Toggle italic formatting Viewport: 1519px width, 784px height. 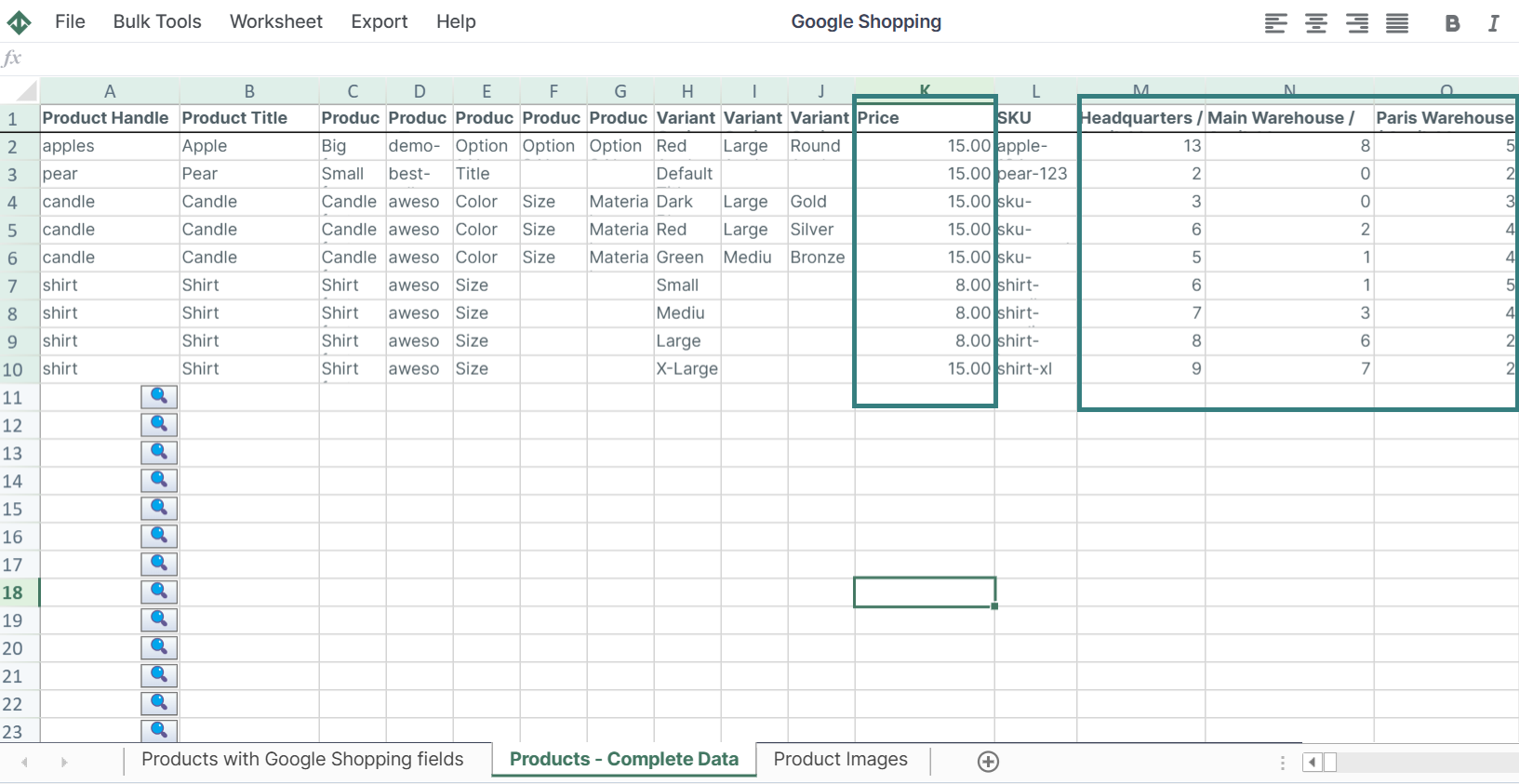click(1493, 23)
